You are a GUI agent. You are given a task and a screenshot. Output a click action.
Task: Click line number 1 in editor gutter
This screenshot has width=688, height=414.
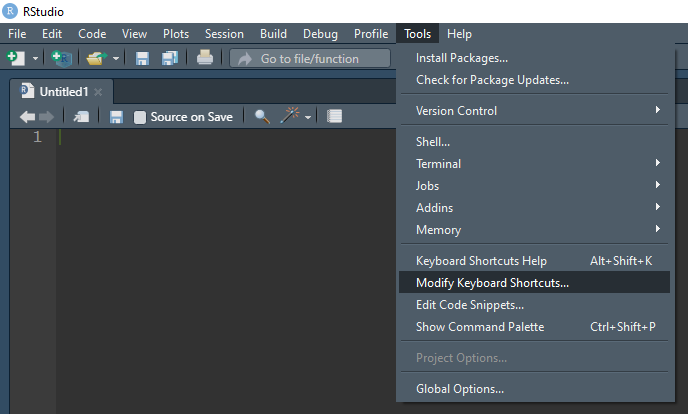[37, 137]
